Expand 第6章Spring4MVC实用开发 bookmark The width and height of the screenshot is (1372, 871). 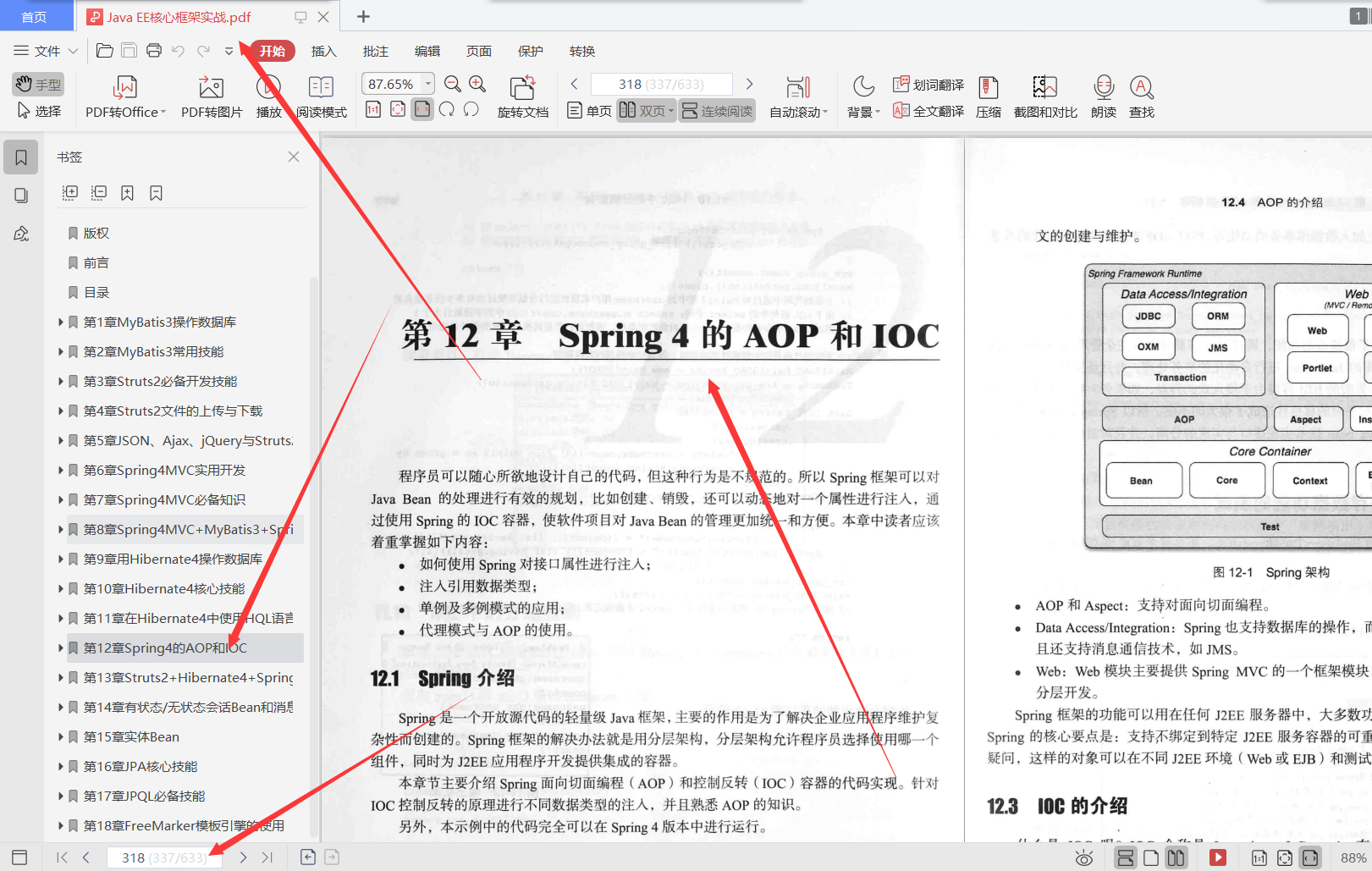[60, 470]
